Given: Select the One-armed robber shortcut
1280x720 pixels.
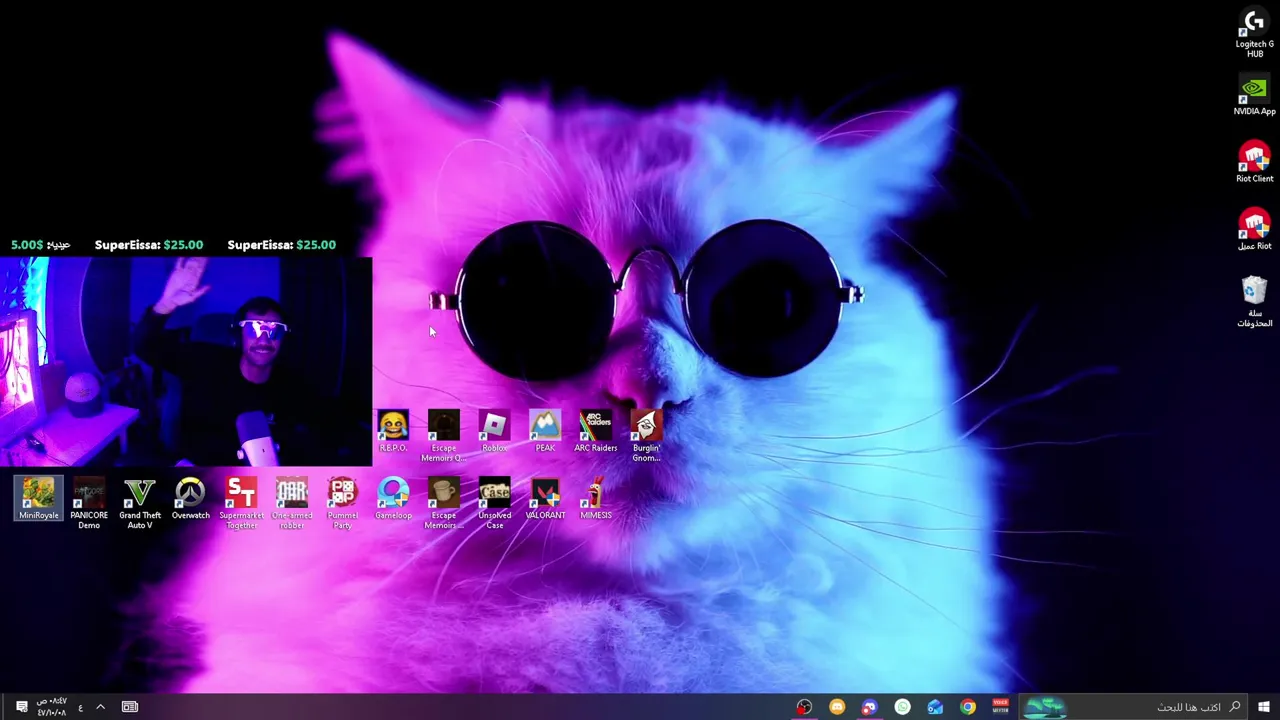Looking at the screenshot, I should 292,504.
